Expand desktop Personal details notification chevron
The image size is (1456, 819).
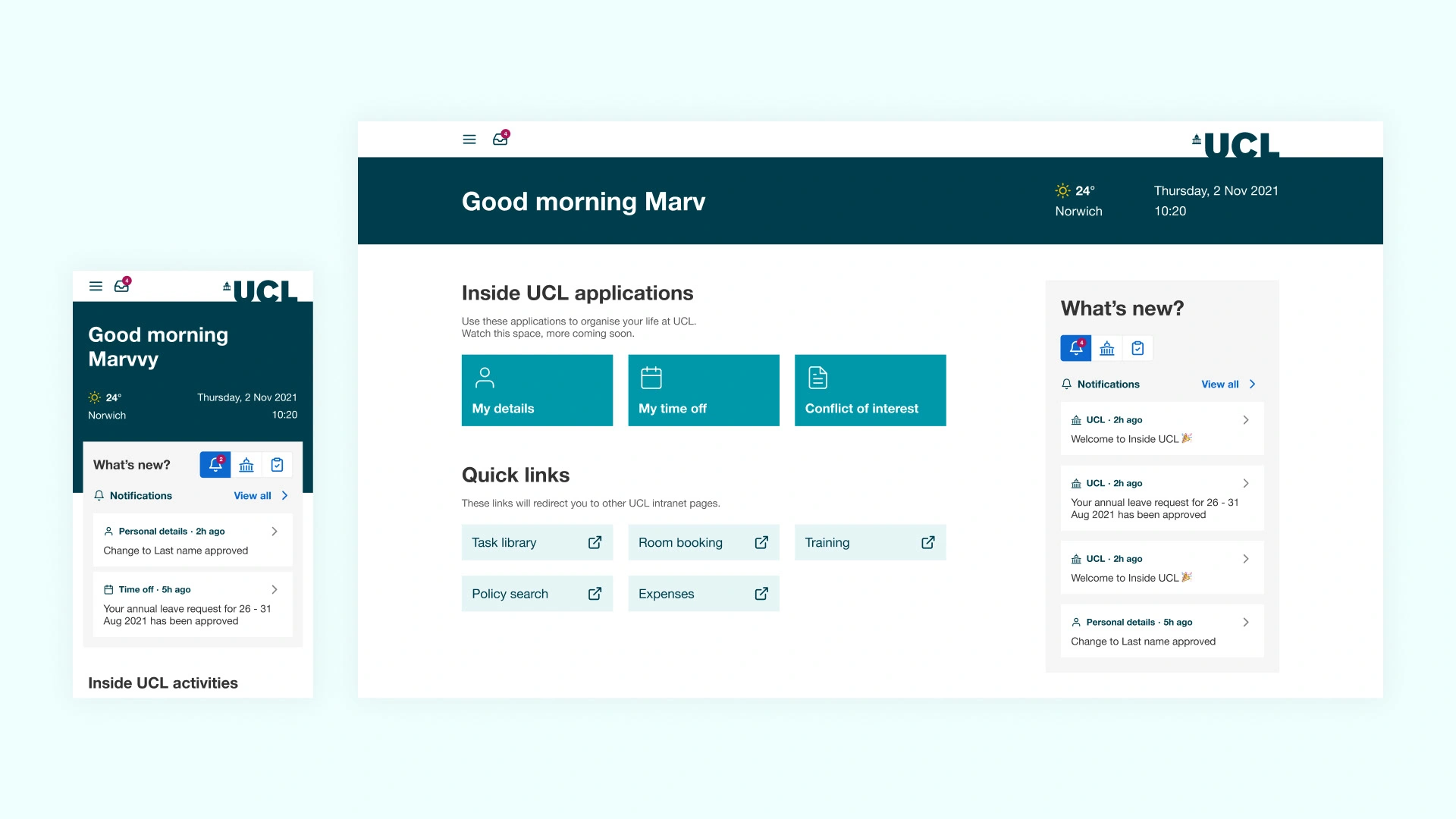tap(1245, 622)
